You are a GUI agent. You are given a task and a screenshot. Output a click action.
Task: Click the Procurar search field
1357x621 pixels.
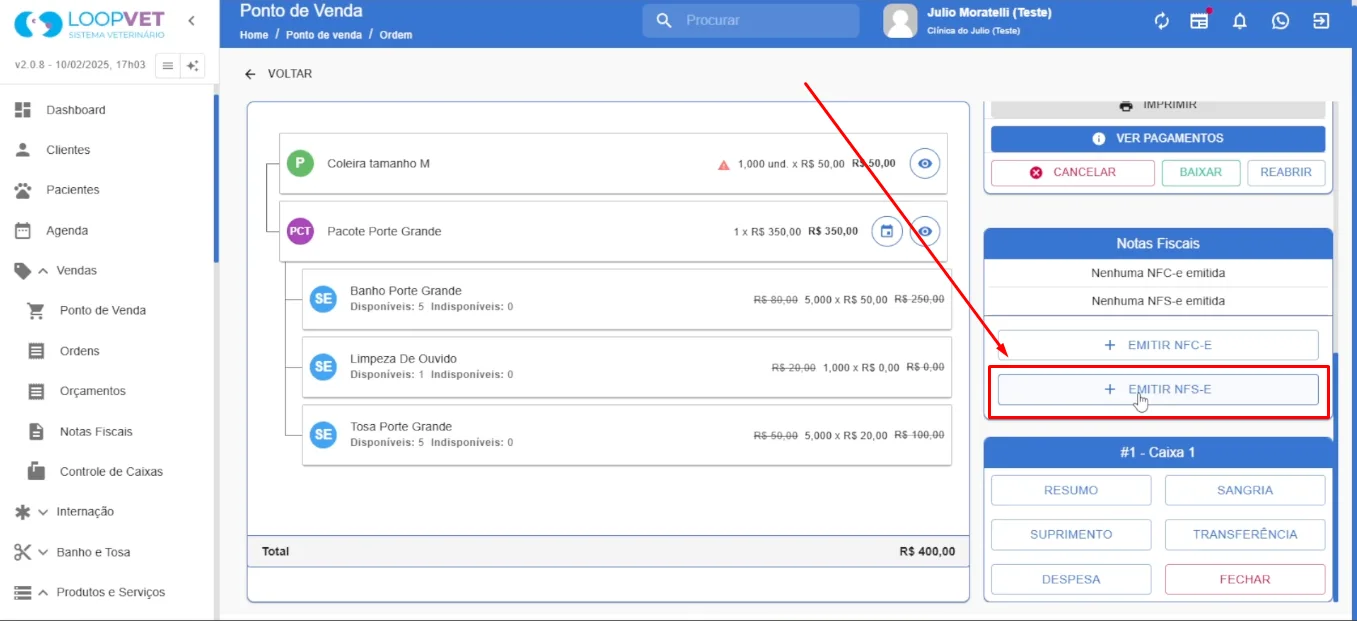pyautogui.click(x=751, y=20)
